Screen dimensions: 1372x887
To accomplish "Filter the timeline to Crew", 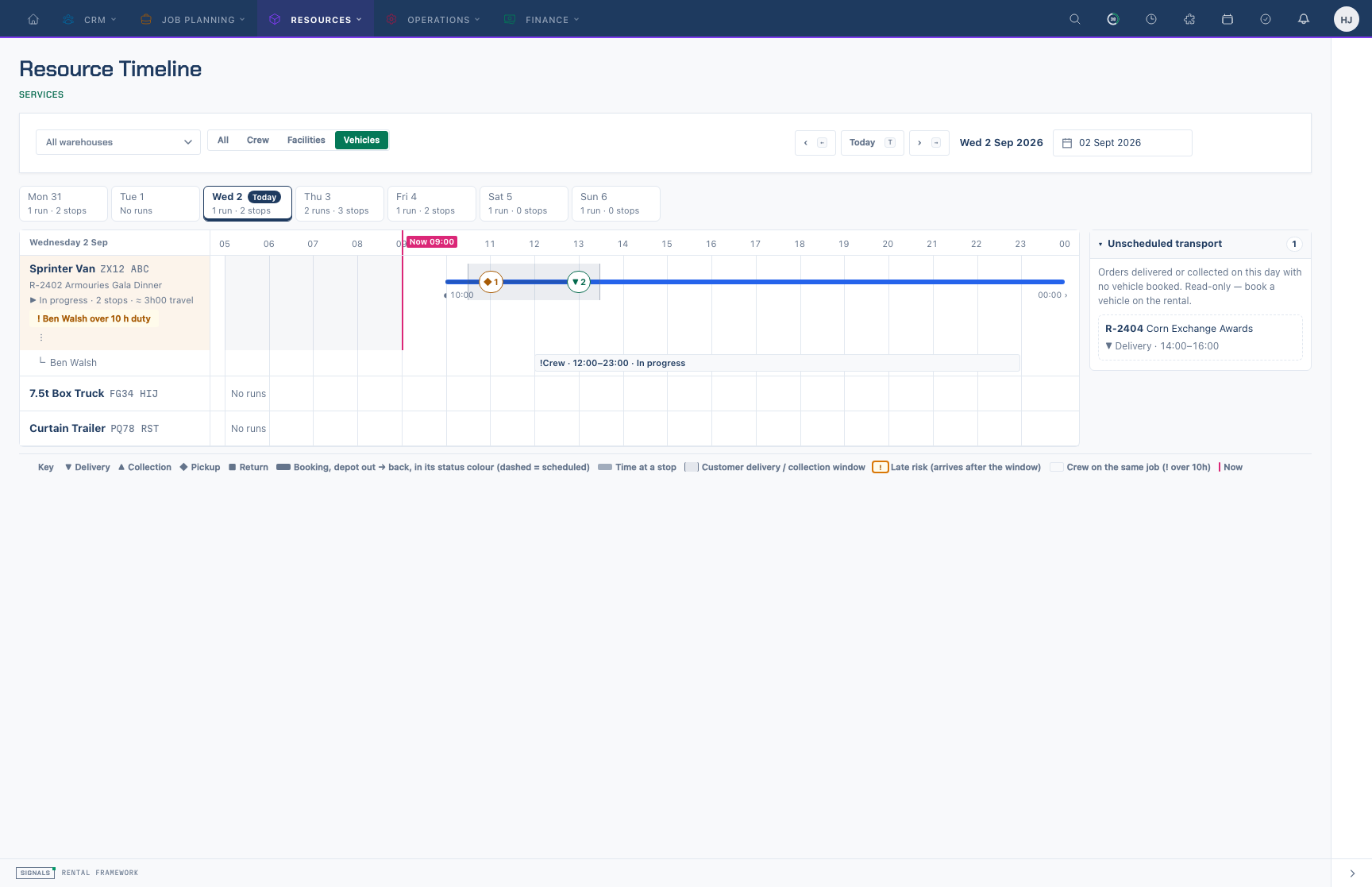I will click(258, 141).
